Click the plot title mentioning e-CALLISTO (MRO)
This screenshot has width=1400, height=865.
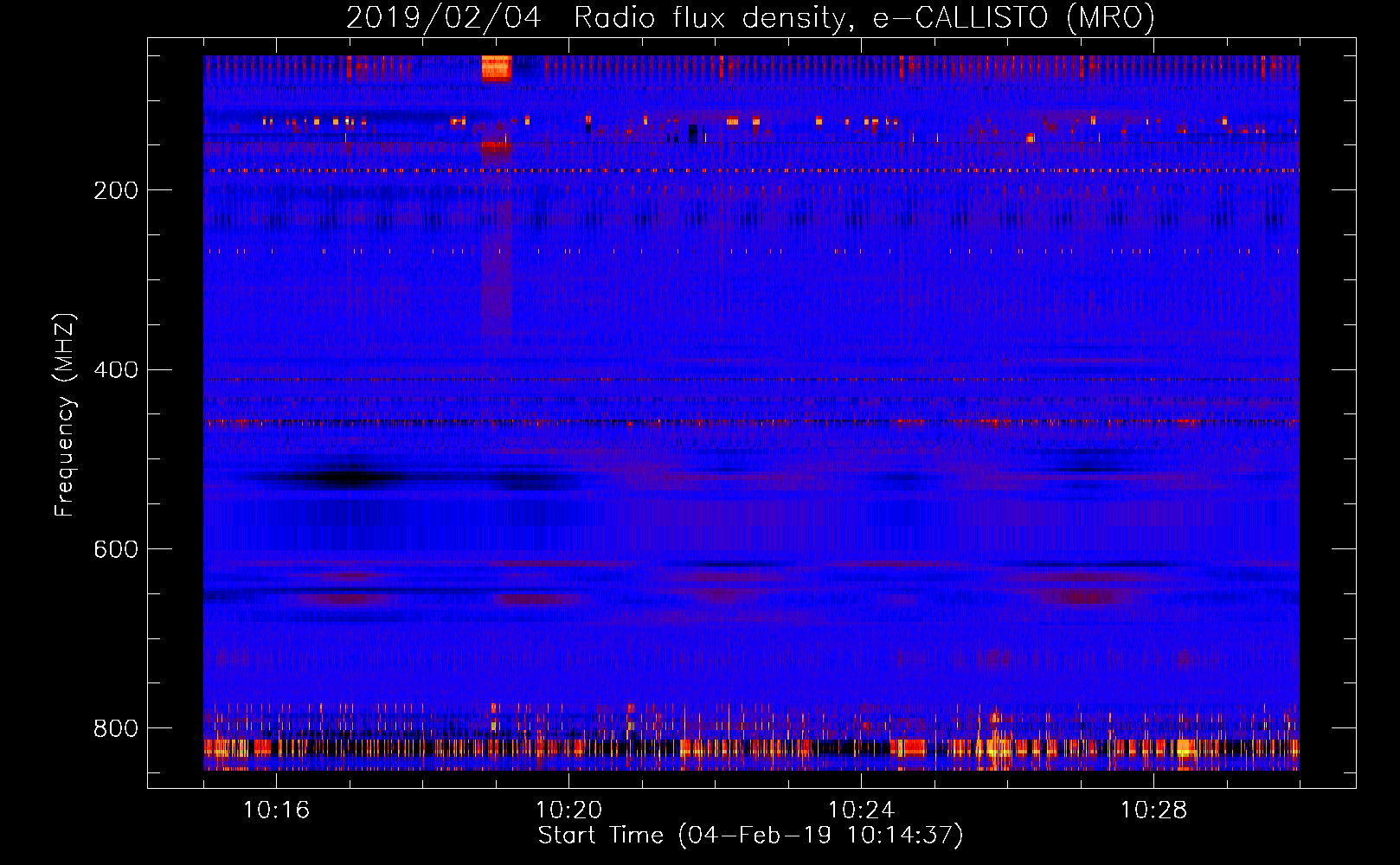point(750,17)
